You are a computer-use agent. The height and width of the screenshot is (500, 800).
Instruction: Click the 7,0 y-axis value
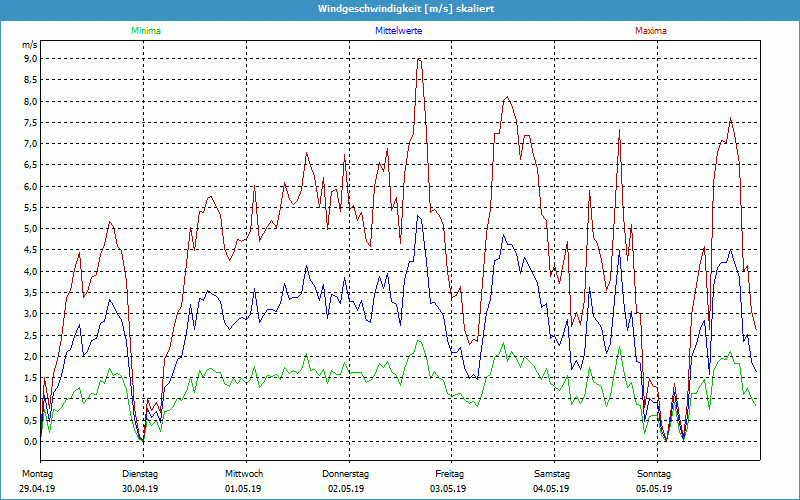(31, 144)
